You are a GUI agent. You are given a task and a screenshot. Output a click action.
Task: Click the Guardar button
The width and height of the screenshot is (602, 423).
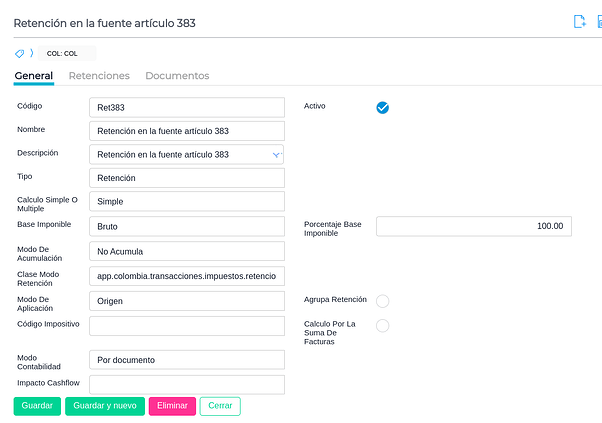tap(37, 406)
